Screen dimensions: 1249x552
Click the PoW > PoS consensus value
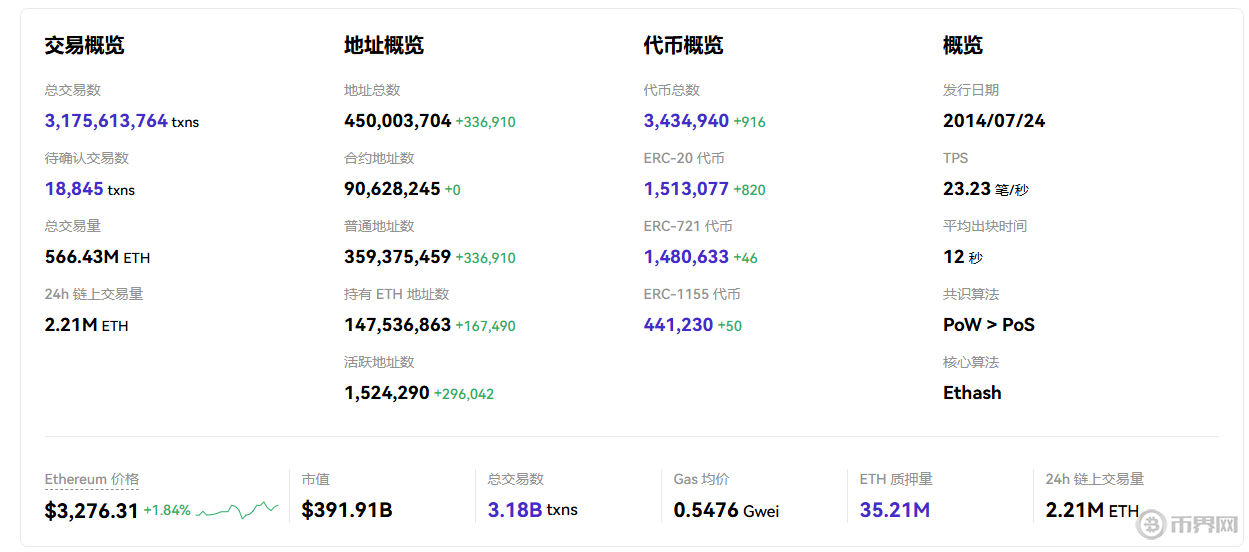coord(988,325)
